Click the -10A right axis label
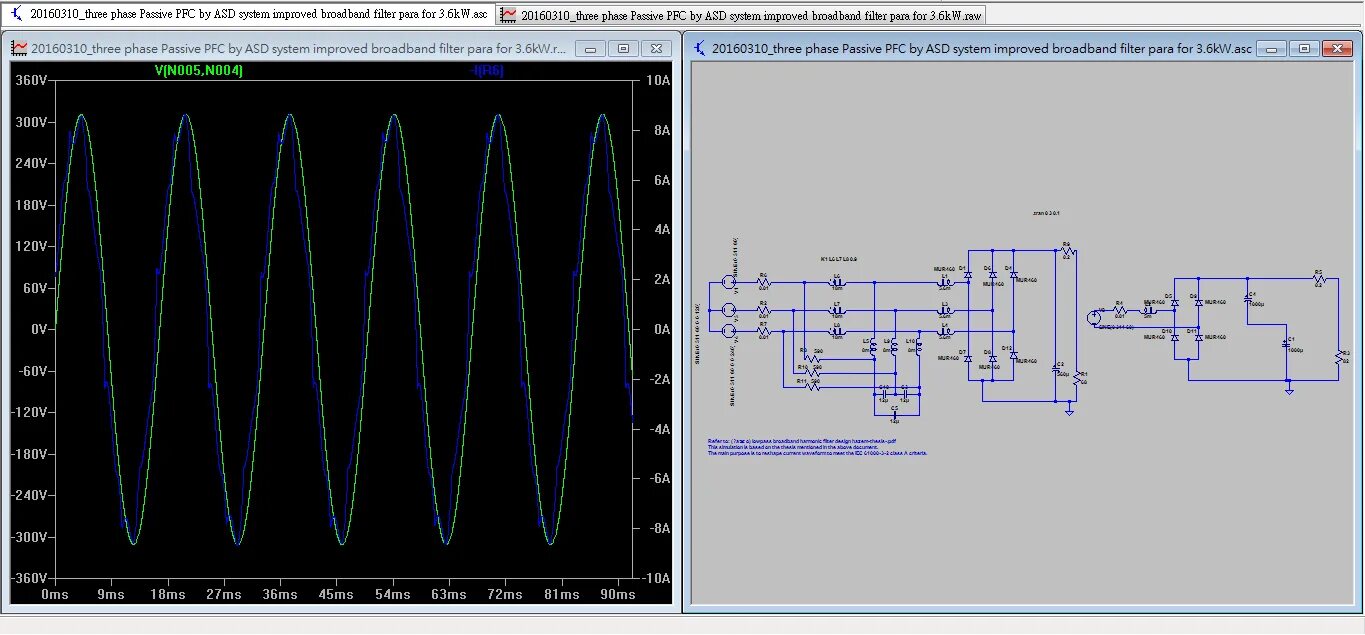 (655, 578)
